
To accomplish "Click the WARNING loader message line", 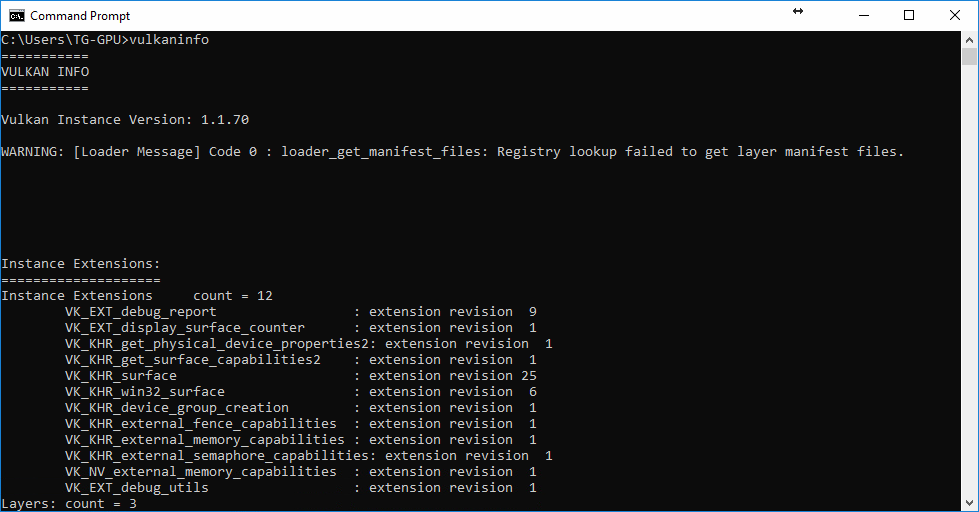I will 453,152.
